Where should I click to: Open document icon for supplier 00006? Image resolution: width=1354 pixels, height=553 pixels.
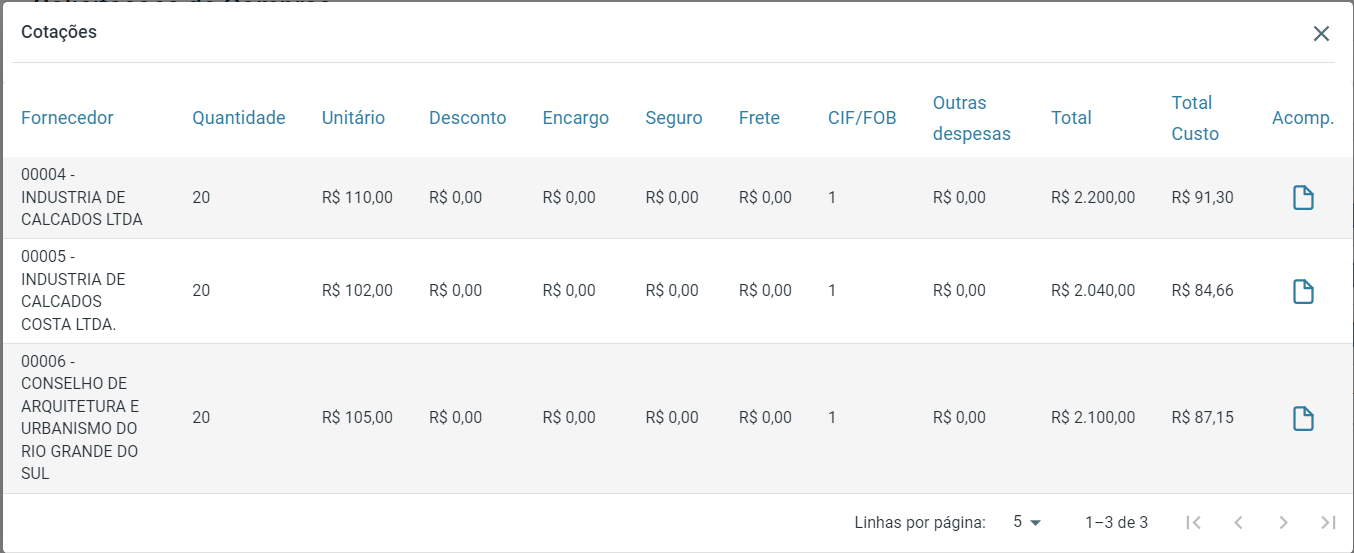1302,418
